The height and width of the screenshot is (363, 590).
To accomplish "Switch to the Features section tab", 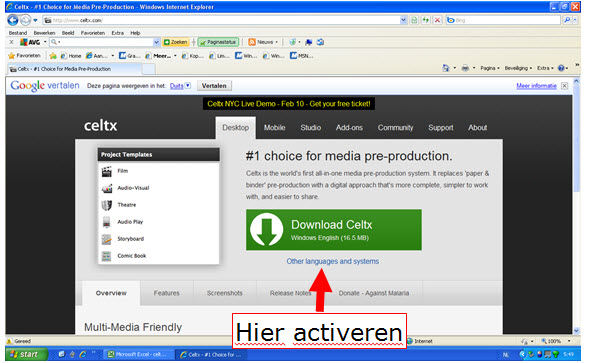I will pos(166,293).
